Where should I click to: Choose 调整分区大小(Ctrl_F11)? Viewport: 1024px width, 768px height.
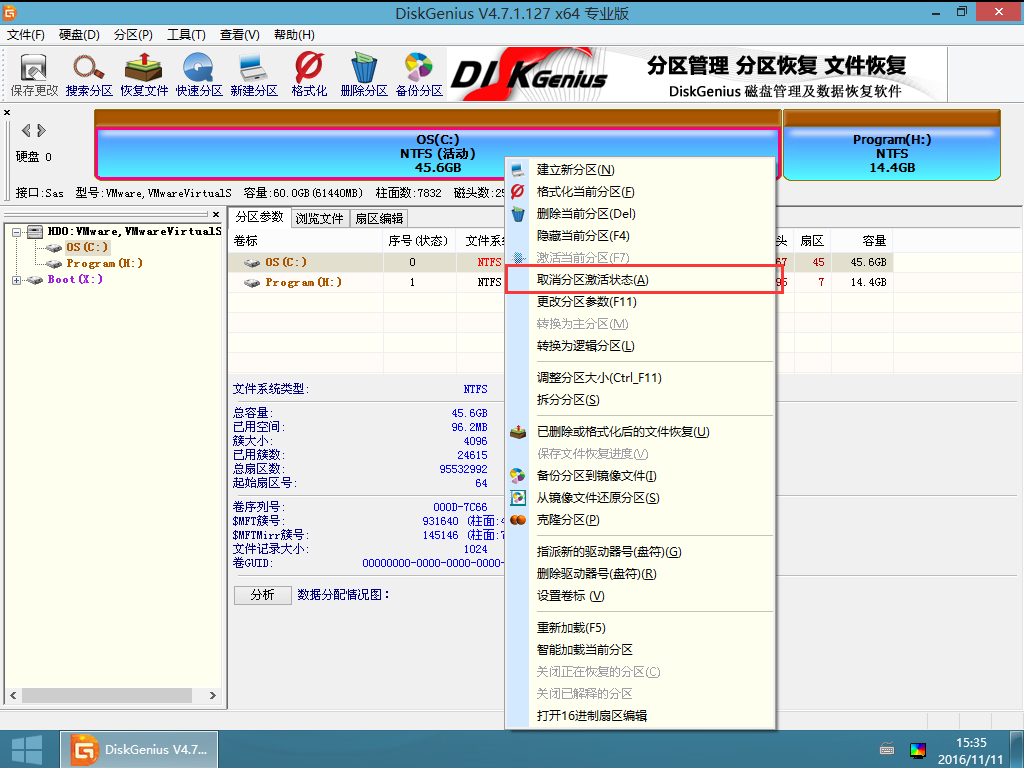[641, 377]
